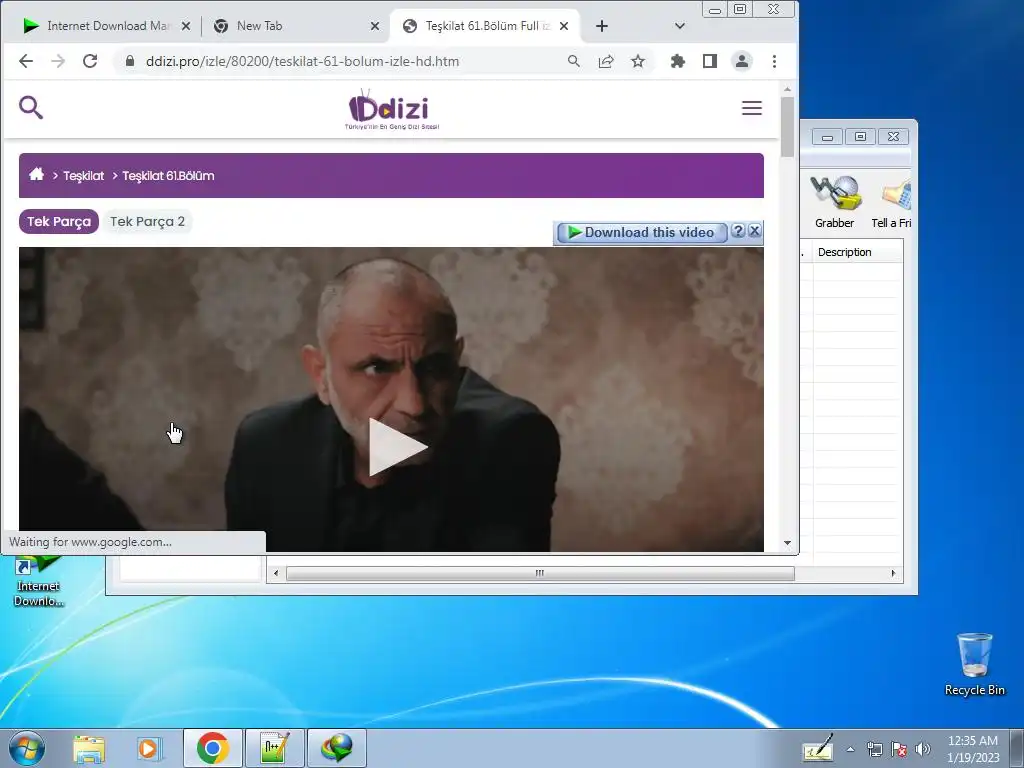
Task: Click page scrollbar up arrow
Action: tap(788, 89)
